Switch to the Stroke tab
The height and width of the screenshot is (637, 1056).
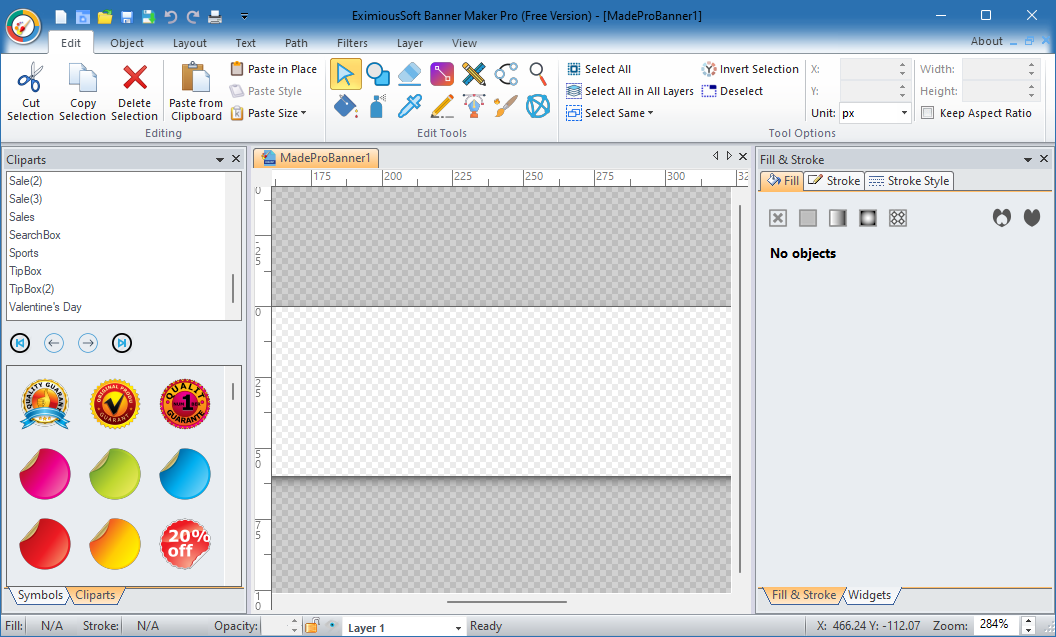(x=833, y=181)
